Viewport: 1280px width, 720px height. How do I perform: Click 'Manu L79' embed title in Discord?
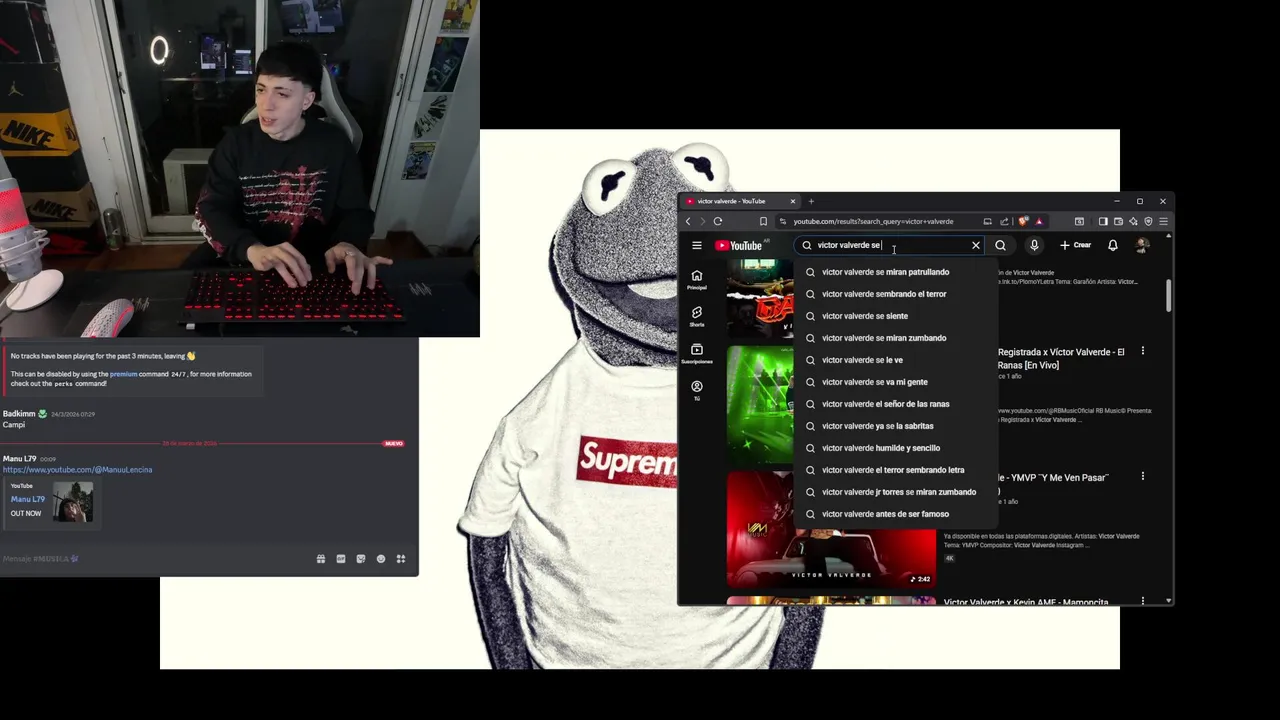28,499
